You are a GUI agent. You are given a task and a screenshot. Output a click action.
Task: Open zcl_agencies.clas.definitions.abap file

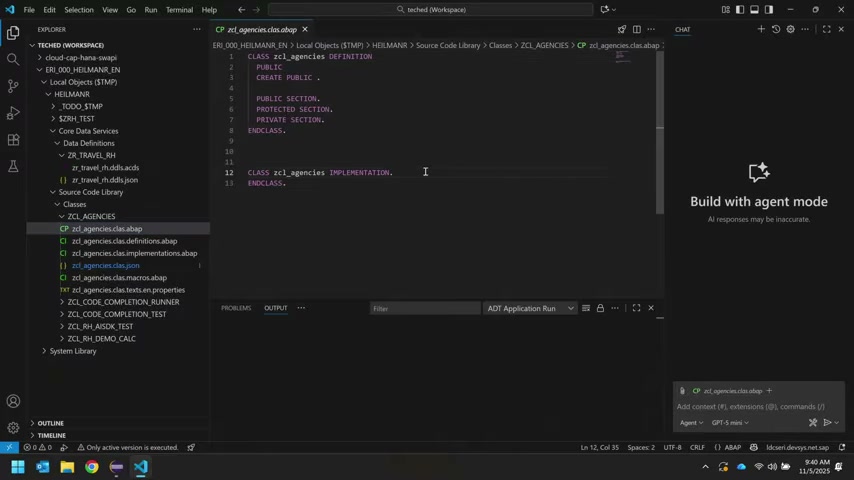(124, 241)
